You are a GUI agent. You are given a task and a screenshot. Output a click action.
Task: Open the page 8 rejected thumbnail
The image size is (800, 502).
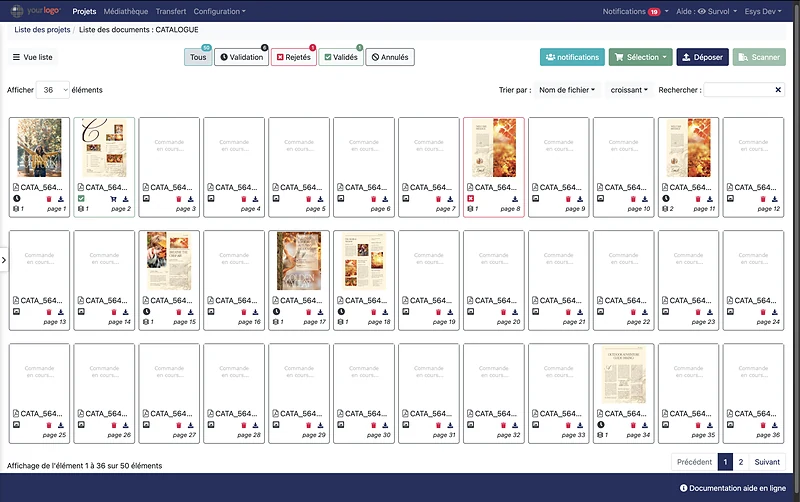point(494,148)
